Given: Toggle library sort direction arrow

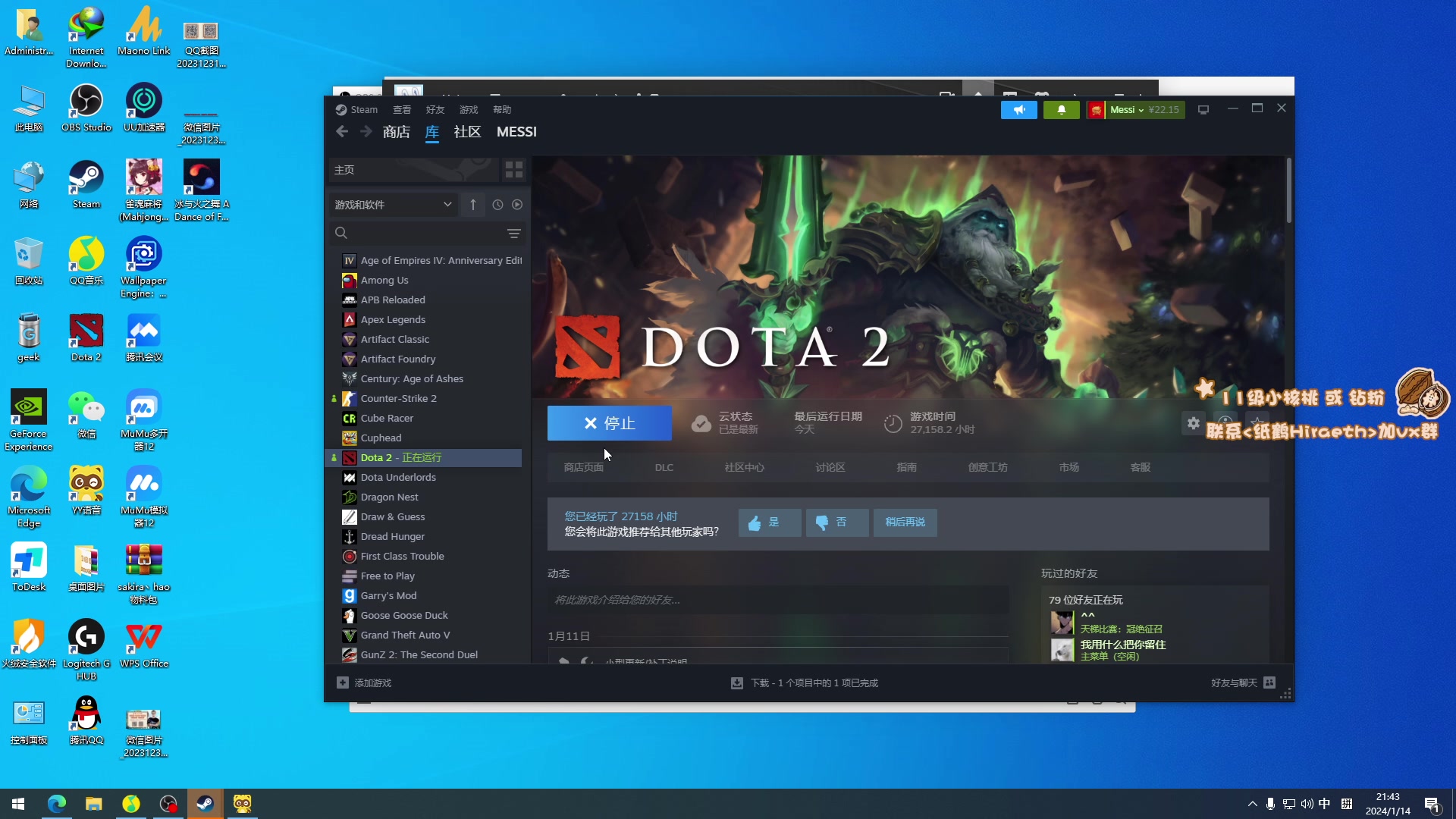Looking at the screenshot, I should [473, 205].
